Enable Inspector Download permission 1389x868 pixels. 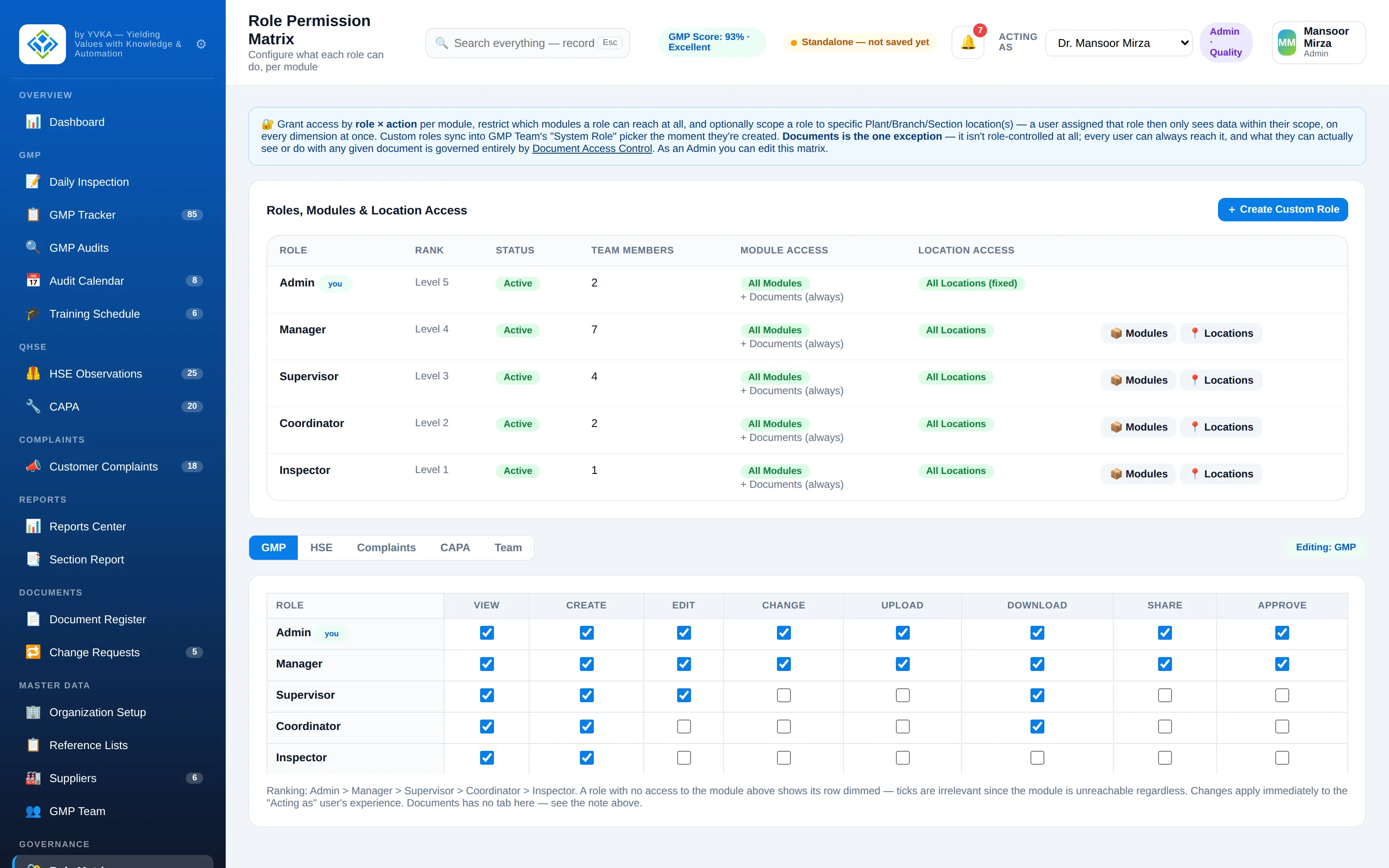click(1037, 758)
